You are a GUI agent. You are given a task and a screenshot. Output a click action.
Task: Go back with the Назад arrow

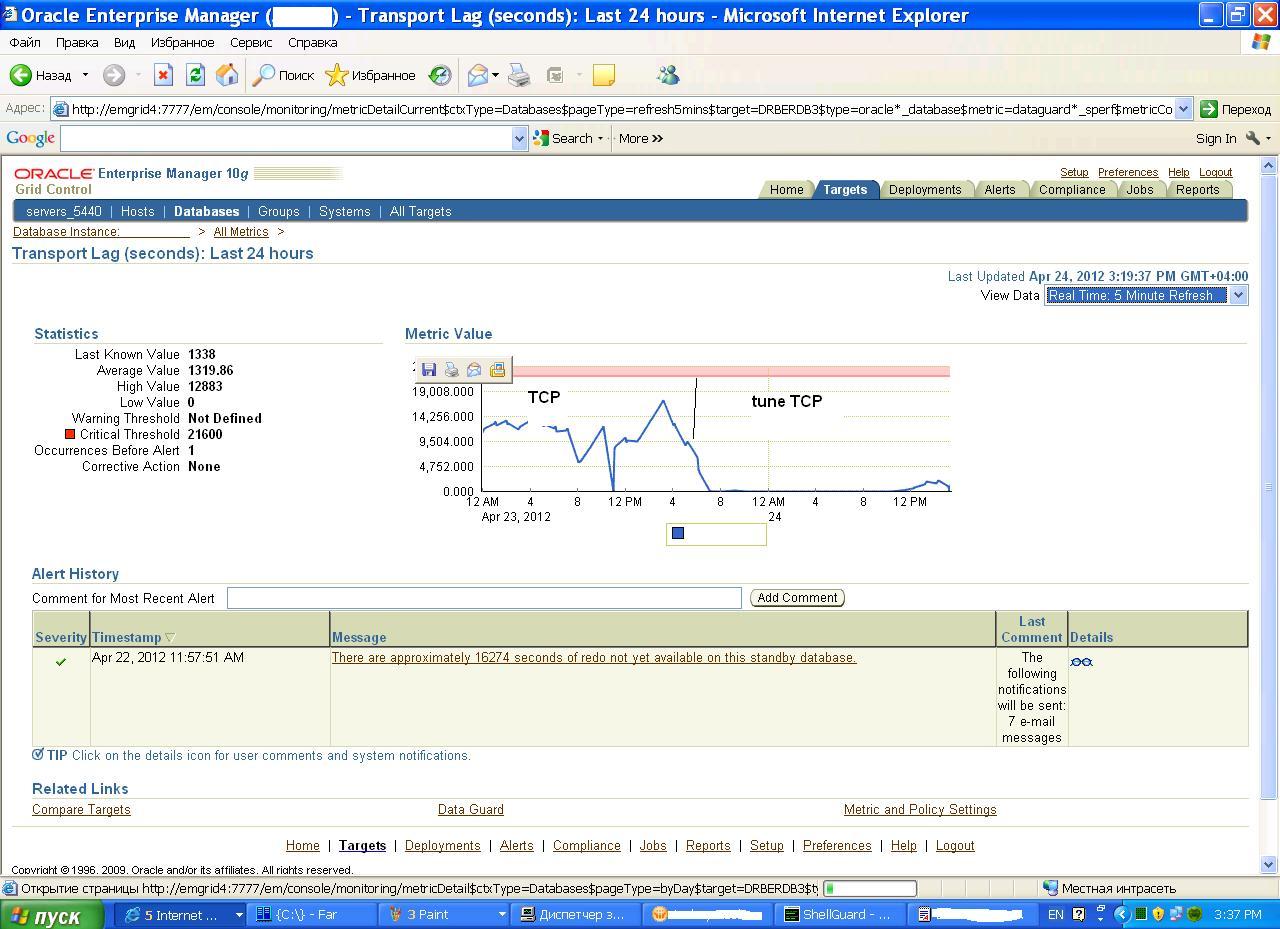click(x=41, y=75)
